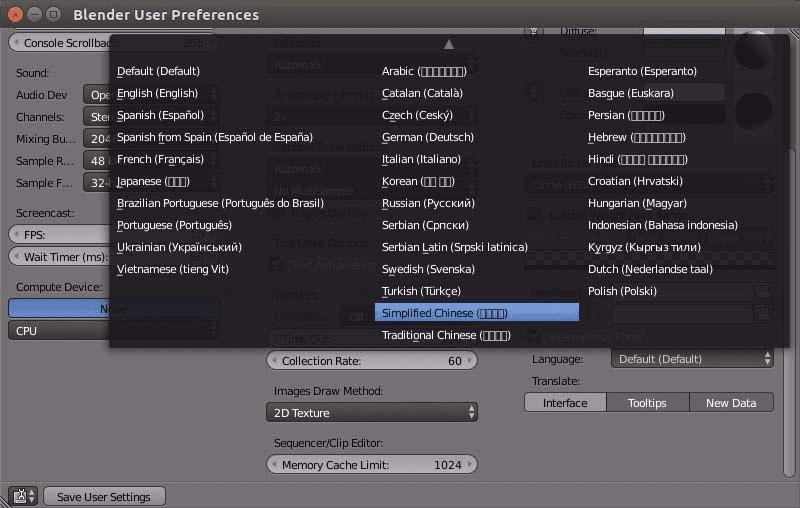Screen dimensions: 800x508
Task: Click the Memory Cache Limit field
Action: tap(371, 464)
